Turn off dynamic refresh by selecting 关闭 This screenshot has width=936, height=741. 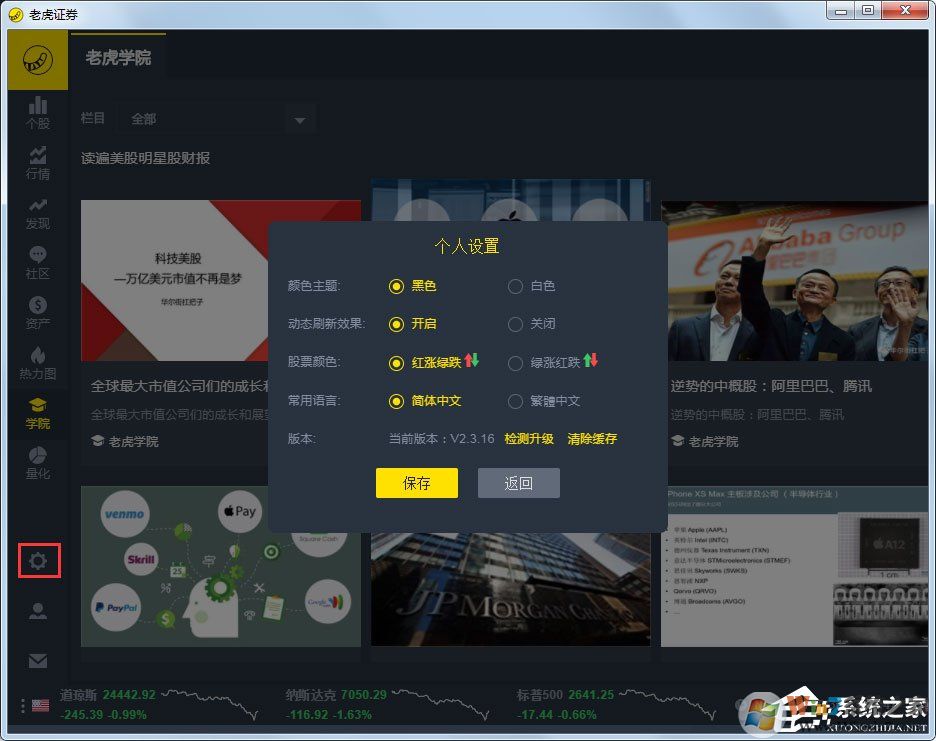pyautogui.click(x=515, y=323)
